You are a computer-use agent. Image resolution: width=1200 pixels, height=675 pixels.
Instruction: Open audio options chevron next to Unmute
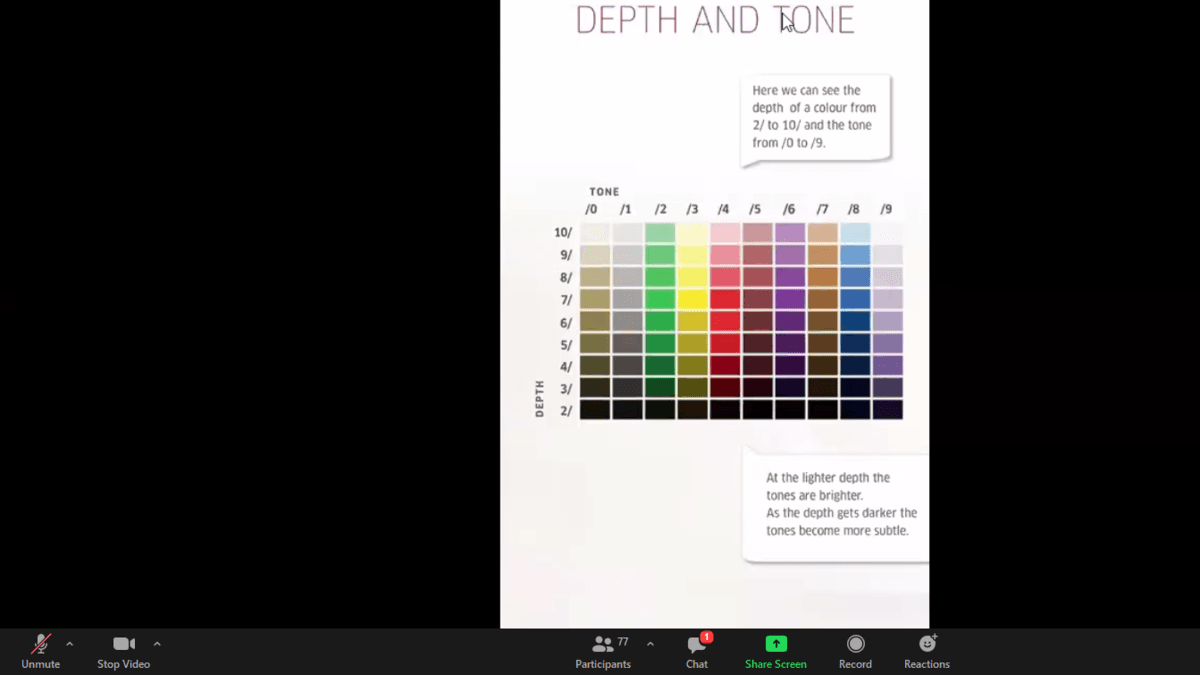click(x=69, y=644)
